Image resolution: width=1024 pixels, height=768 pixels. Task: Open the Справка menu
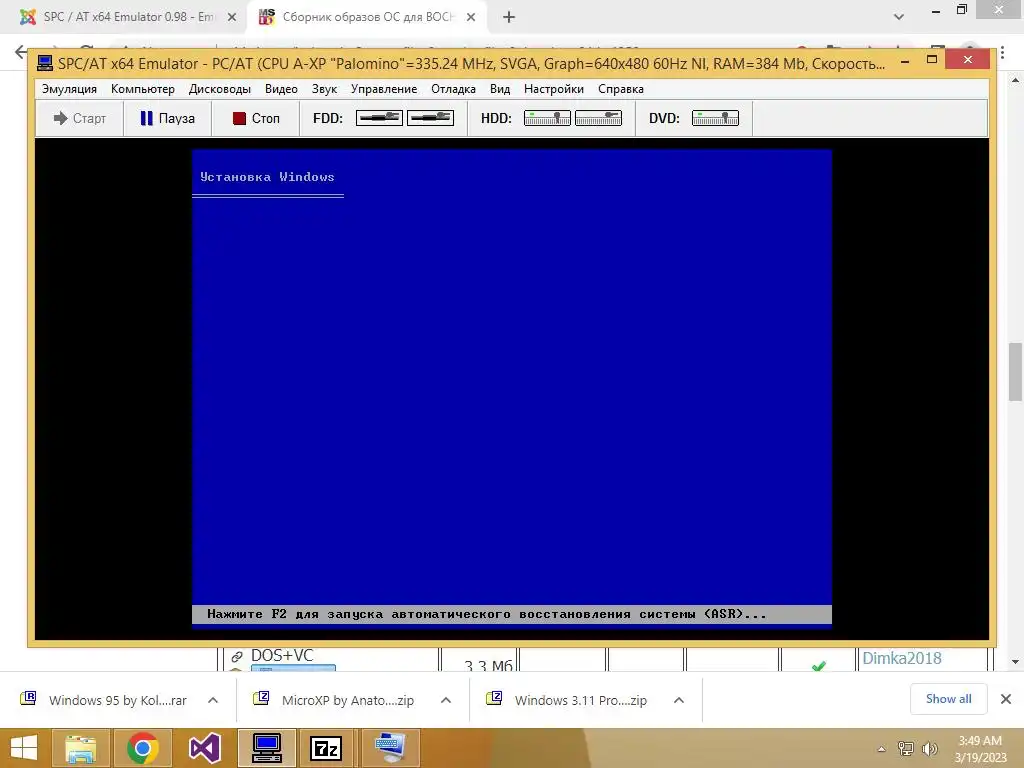point(620,89)
